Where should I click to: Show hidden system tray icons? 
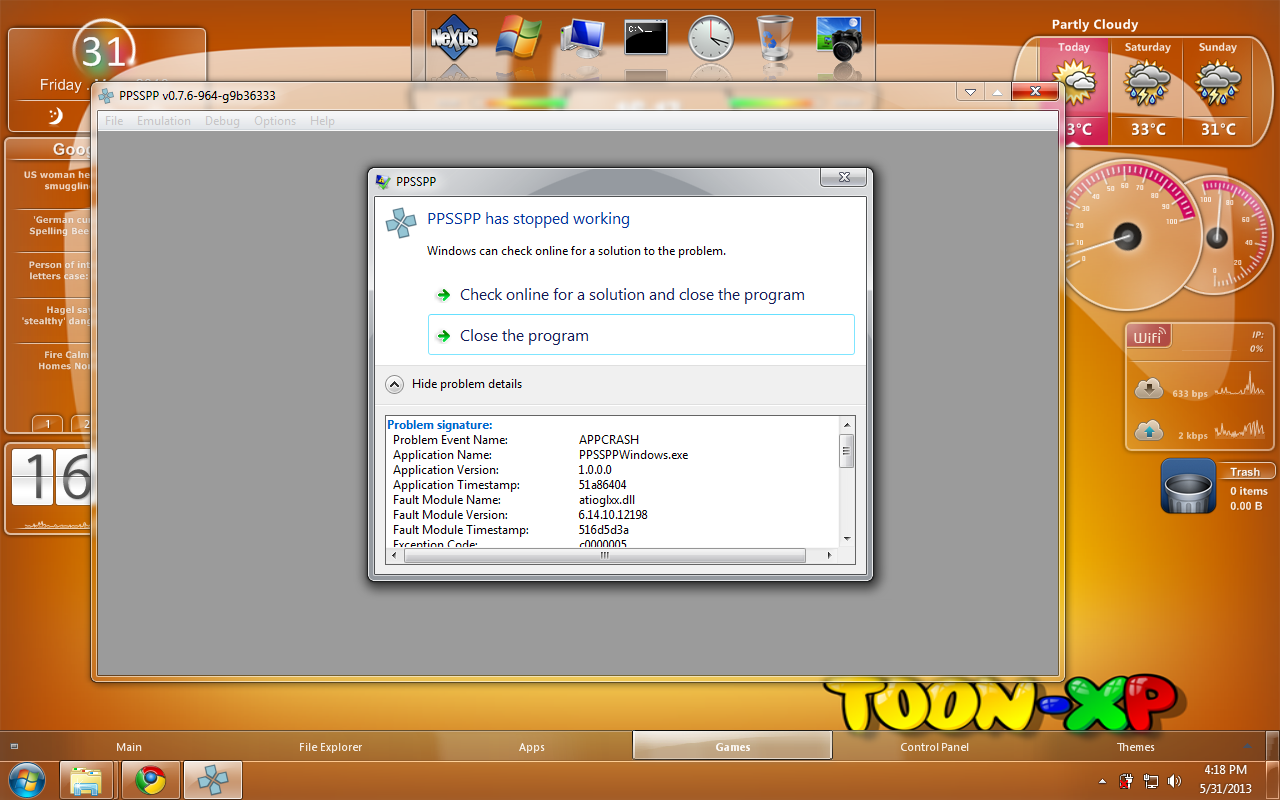1103,781
